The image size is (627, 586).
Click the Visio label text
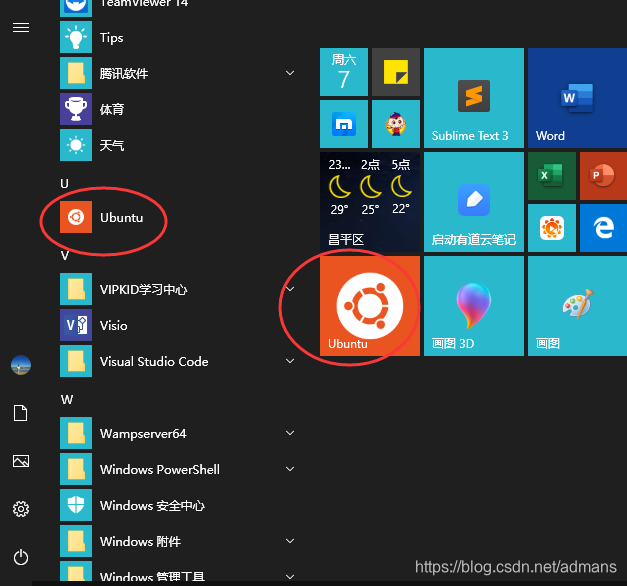click(114, 326)
